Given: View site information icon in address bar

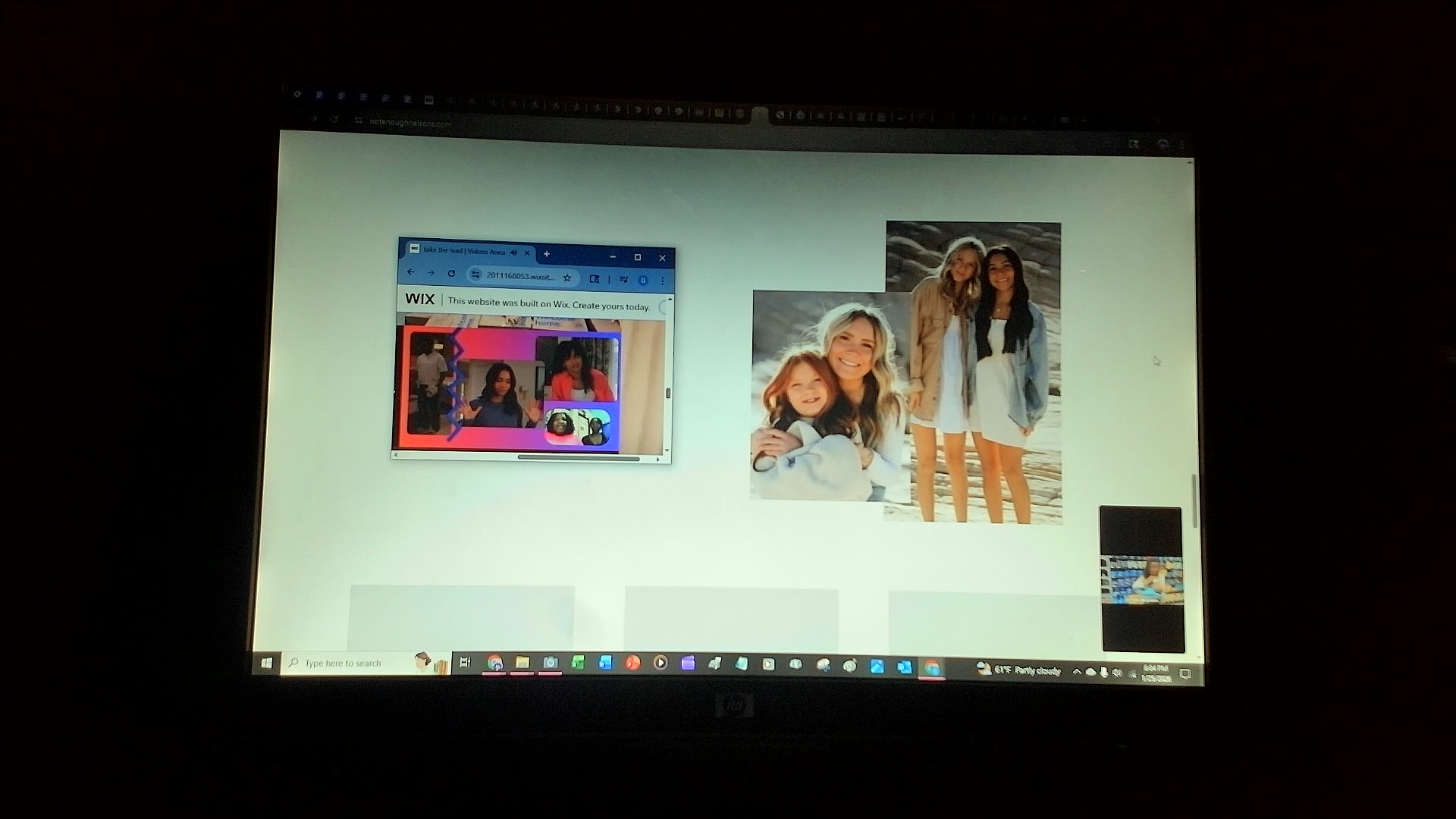Looking at the screenshot, I should (x=475, y=275).
